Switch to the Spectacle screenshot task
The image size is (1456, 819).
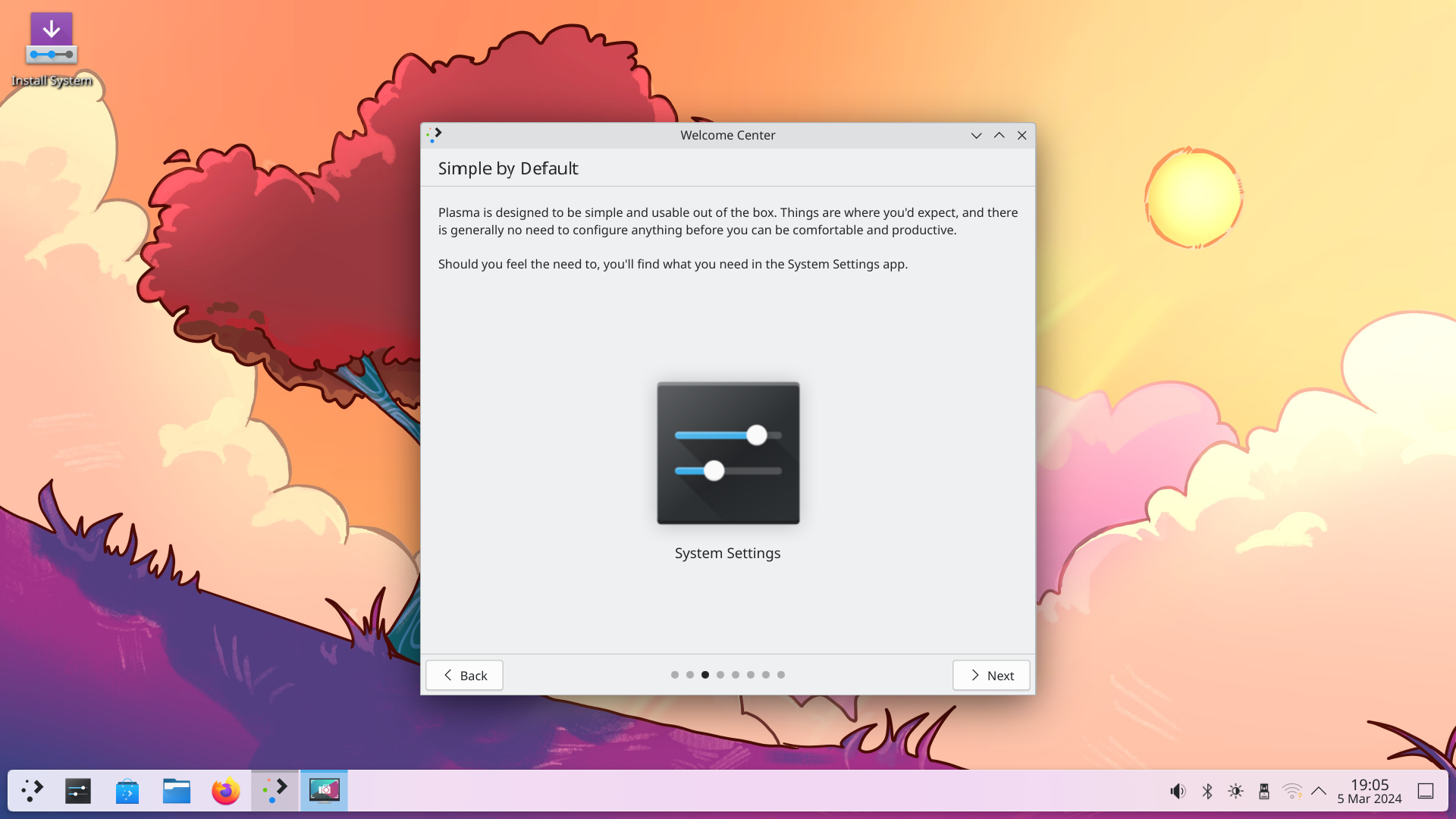click(324, 791)
